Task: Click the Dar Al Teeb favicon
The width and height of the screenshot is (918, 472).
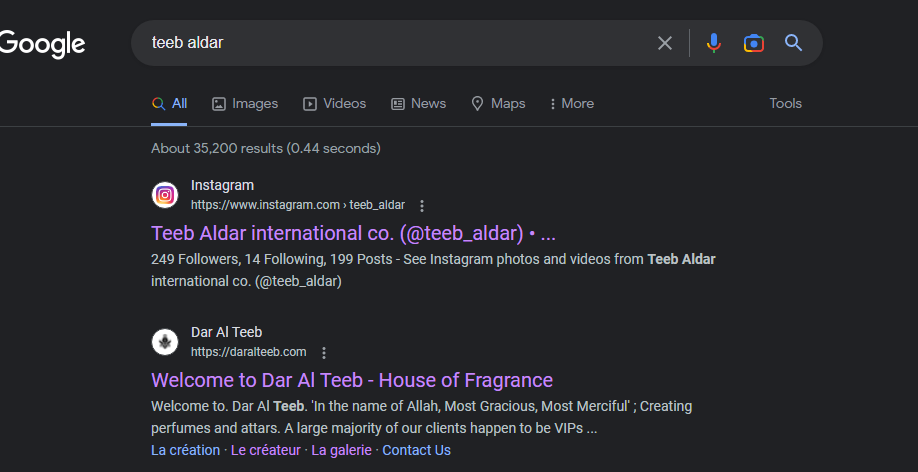Action: 165,342
